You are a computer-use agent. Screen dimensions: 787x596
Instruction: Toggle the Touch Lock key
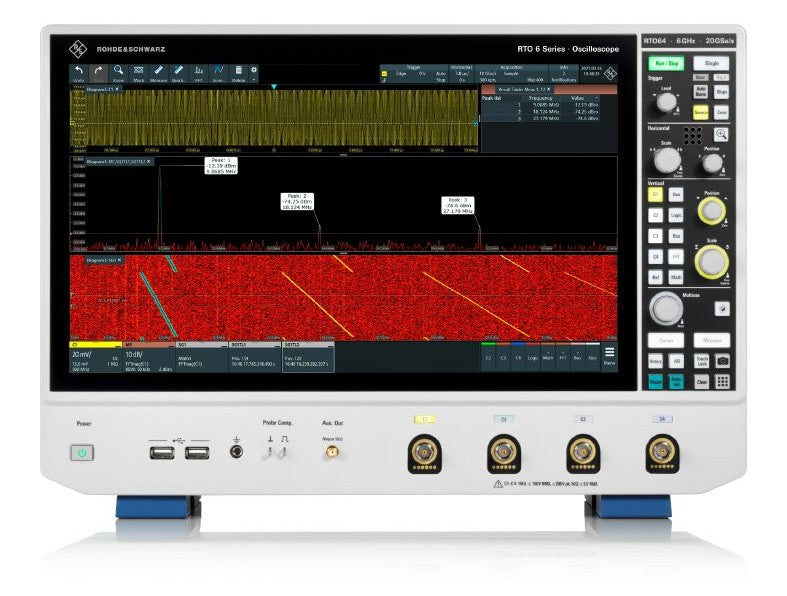(702, 361)
